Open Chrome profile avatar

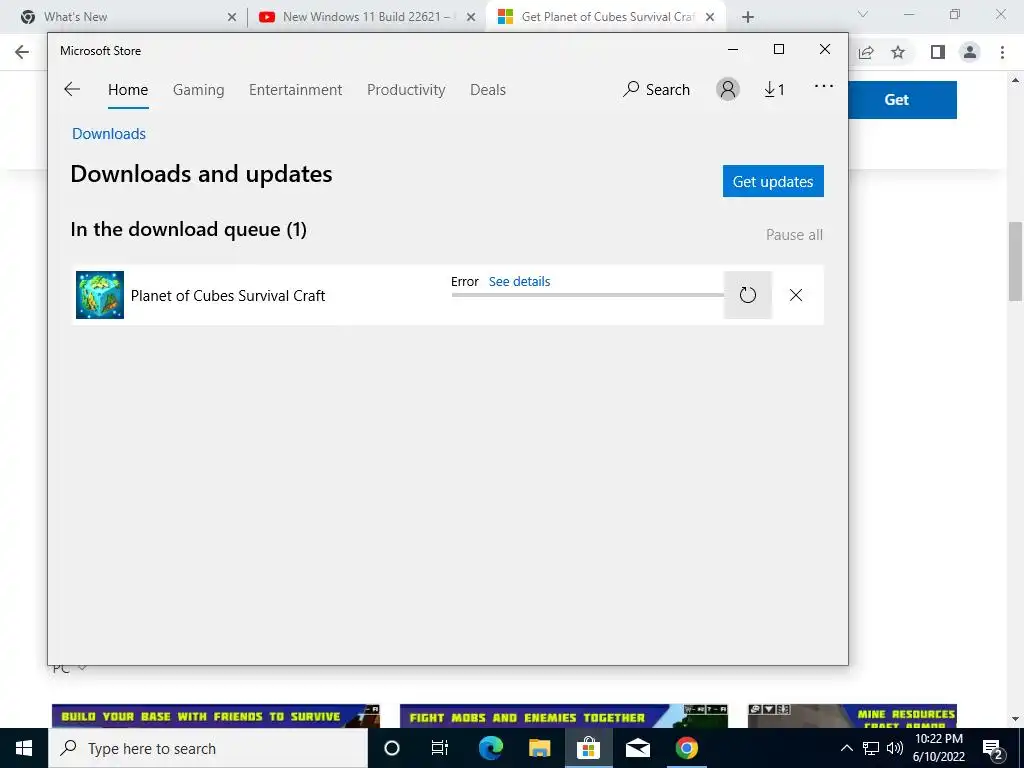pos(970,52)
